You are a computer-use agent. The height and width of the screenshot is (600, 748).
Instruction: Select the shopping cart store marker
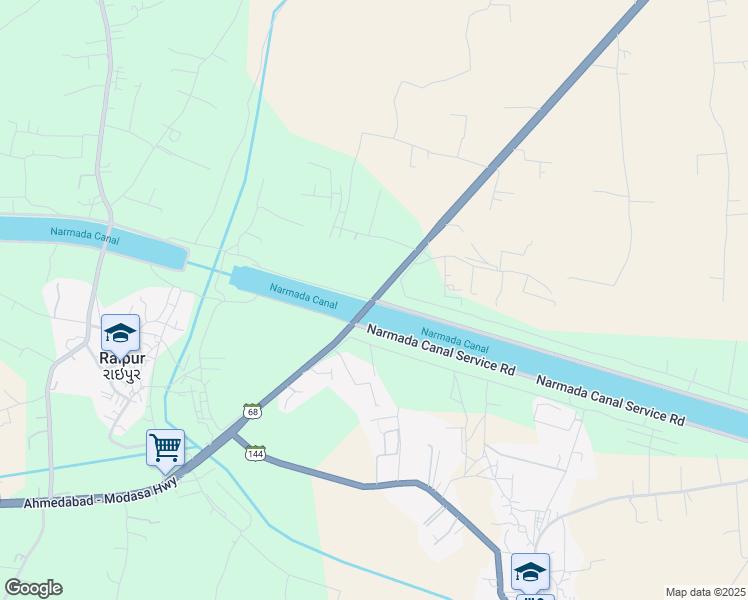click(x=166, y=450)
